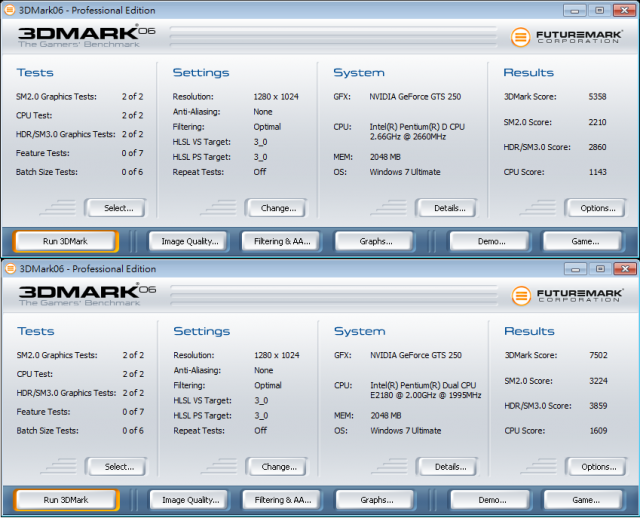
Task: Click the HDR/SM3.0 Score value 3859
Action: pyautogui.click(x=598, y=406)
